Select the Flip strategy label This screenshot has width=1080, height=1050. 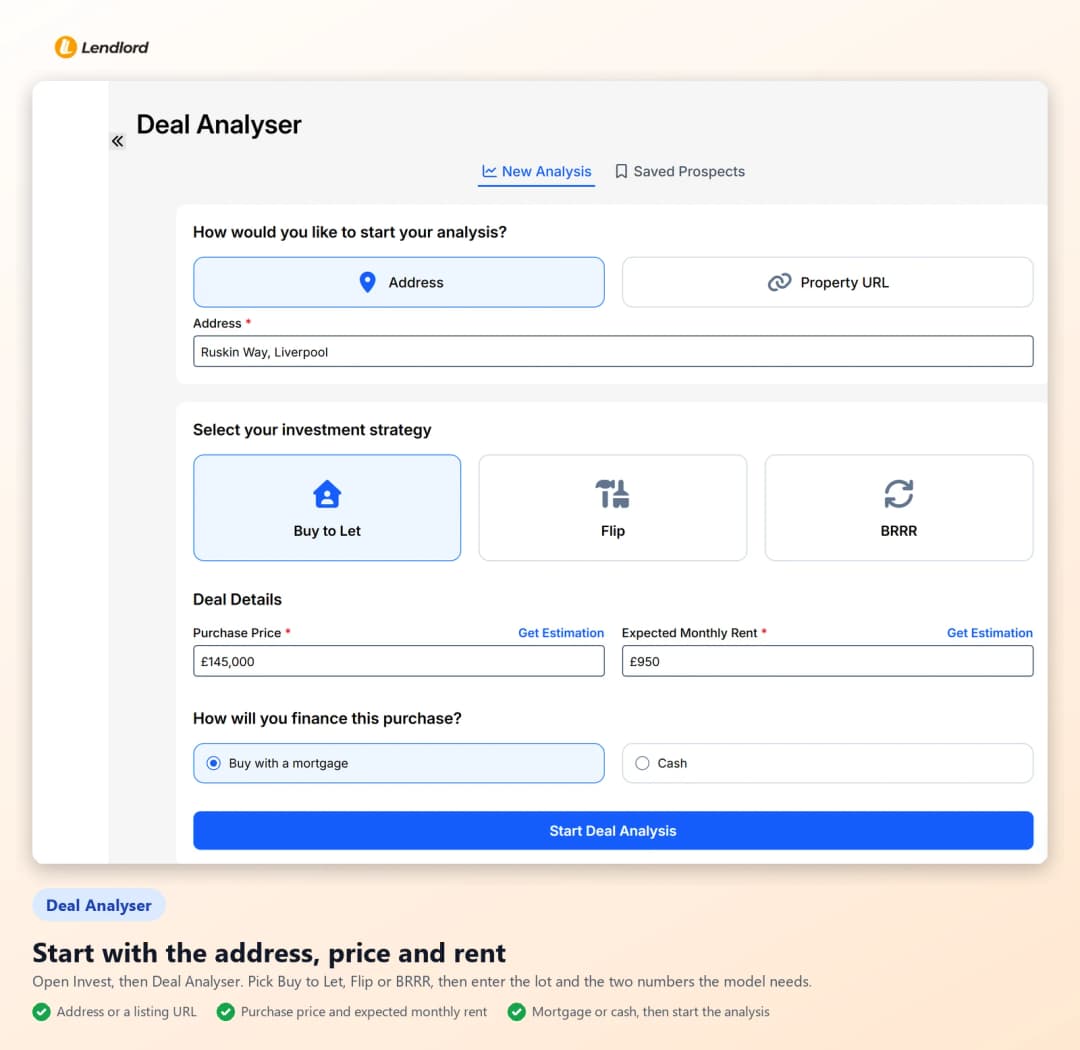tap(613, 531)
